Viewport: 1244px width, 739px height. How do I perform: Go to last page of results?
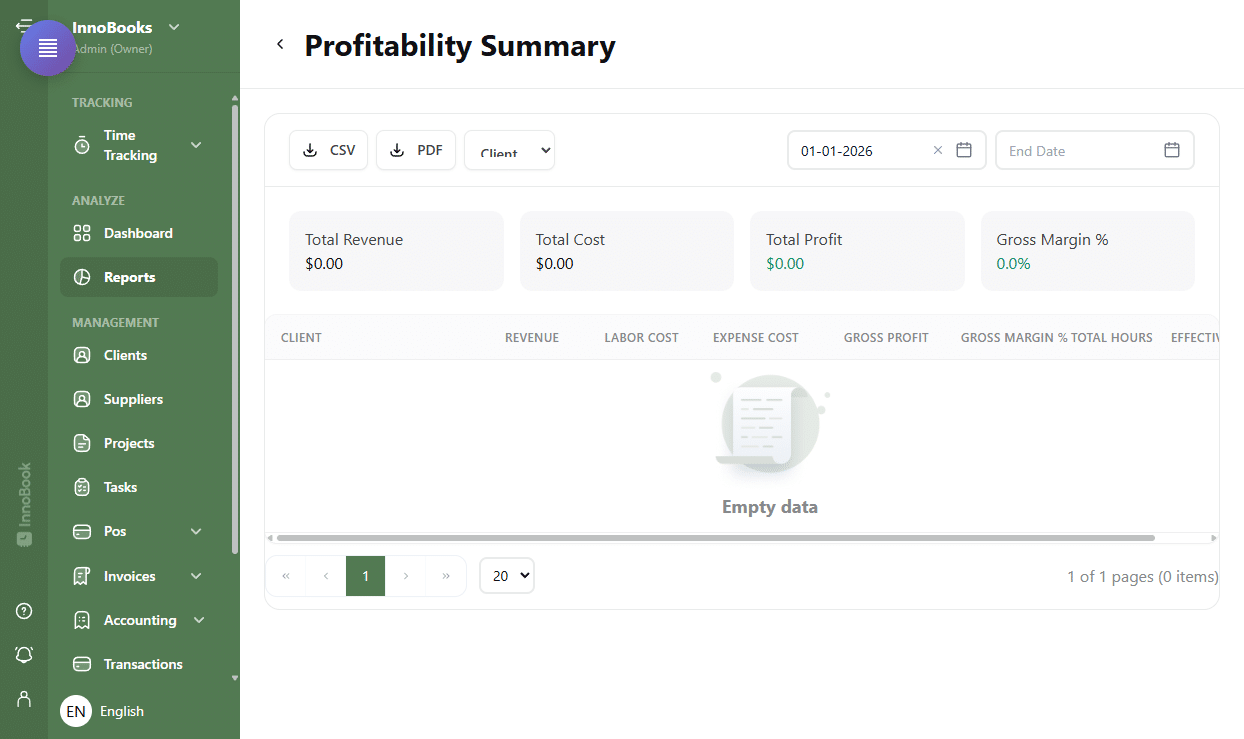(446, 576)
